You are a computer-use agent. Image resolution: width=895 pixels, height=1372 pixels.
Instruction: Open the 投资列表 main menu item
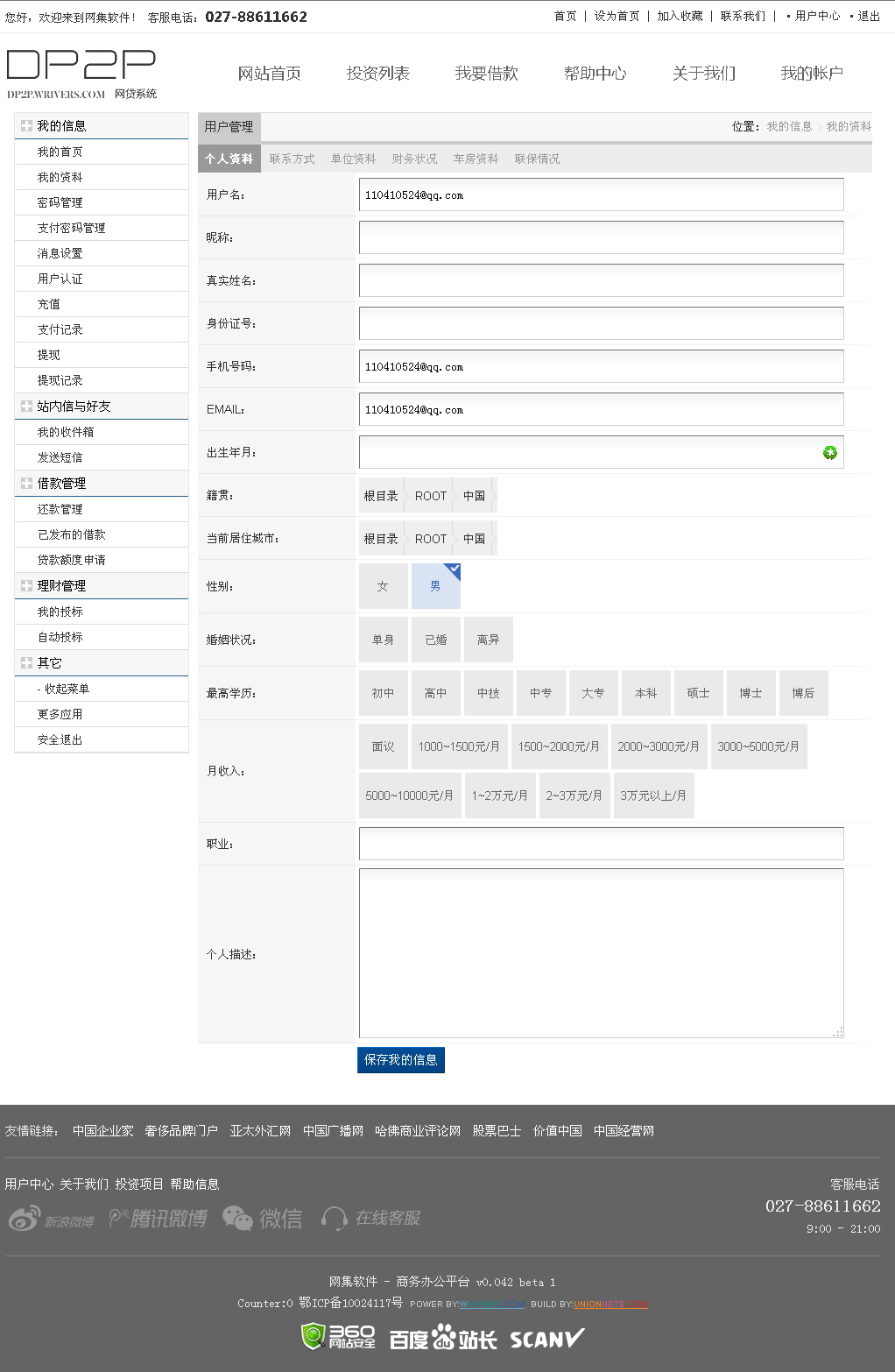[377, 74]
